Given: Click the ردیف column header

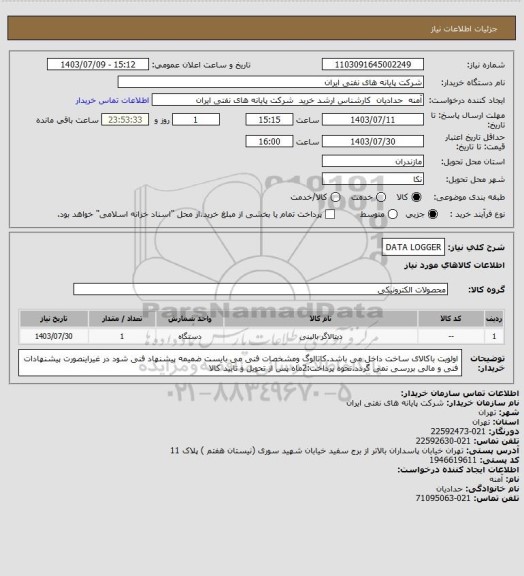Looking at the screenshot, I should click(x=494, y=318).
